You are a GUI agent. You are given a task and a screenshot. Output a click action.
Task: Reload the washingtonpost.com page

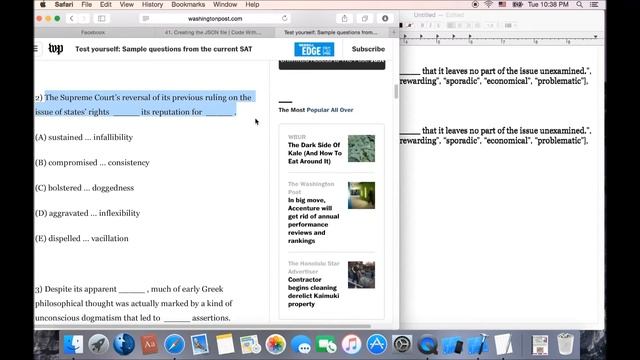[x=284, y=18]
